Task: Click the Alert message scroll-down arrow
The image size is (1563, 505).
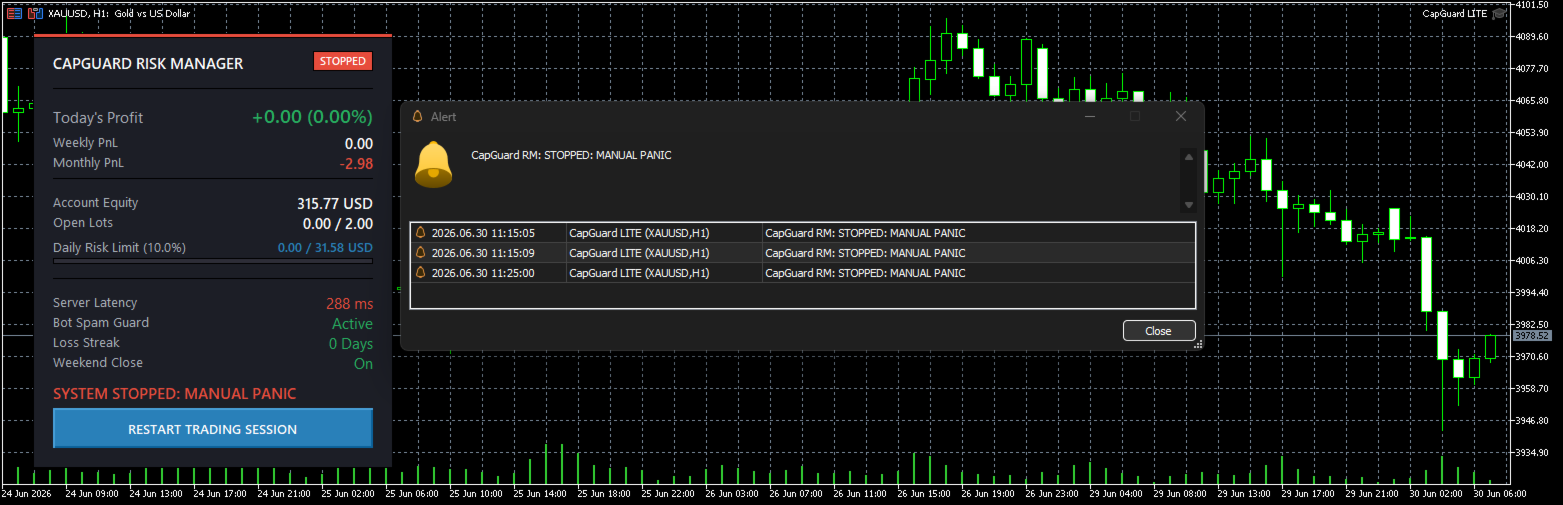Action: pyautogui.click(x=1188, y=205)
